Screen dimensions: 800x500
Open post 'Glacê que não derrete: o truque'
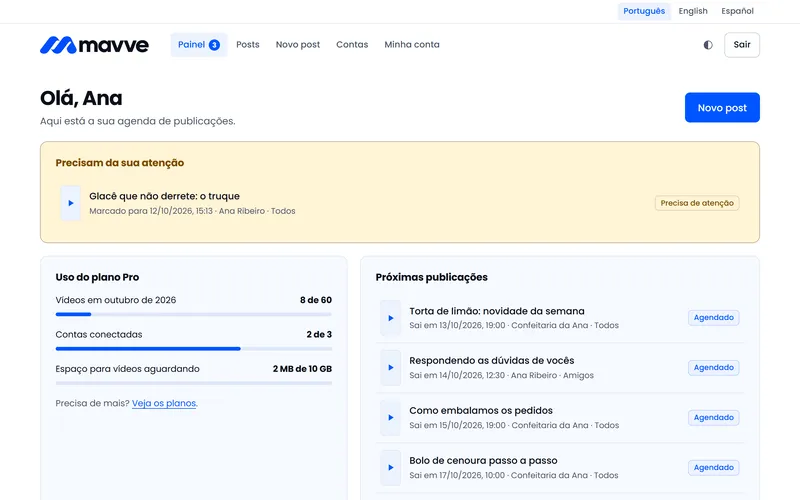(164, 196)
